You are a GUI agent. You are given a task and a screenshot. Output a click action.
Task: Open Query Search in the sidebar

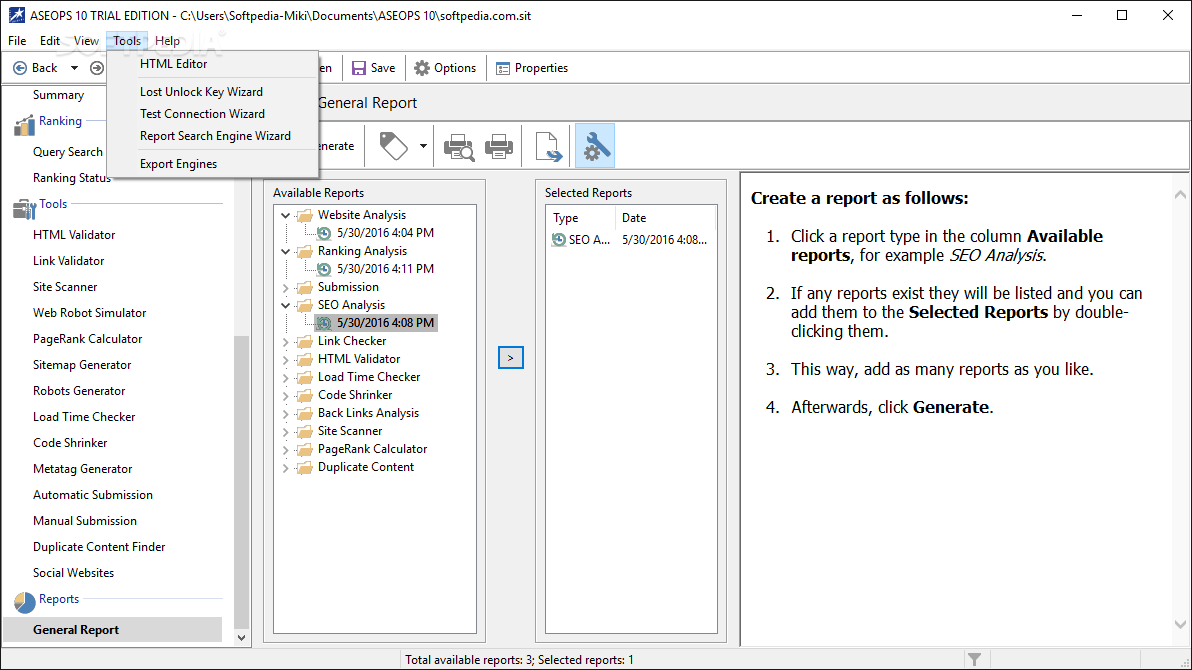click(x=68, y=152)
